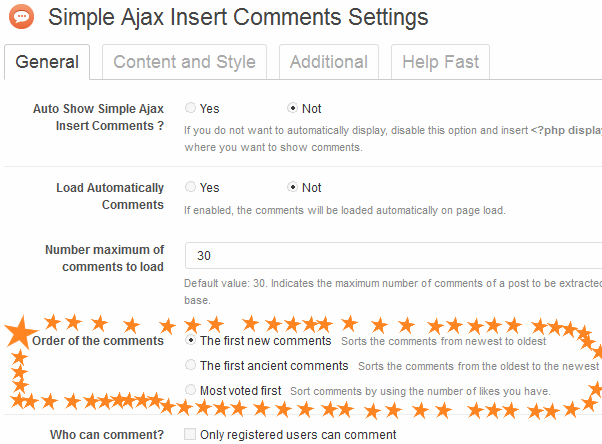The height and width of the screenshot is (444, 602).
Task: Go to the Additional tab
Action: click(328, 62)
